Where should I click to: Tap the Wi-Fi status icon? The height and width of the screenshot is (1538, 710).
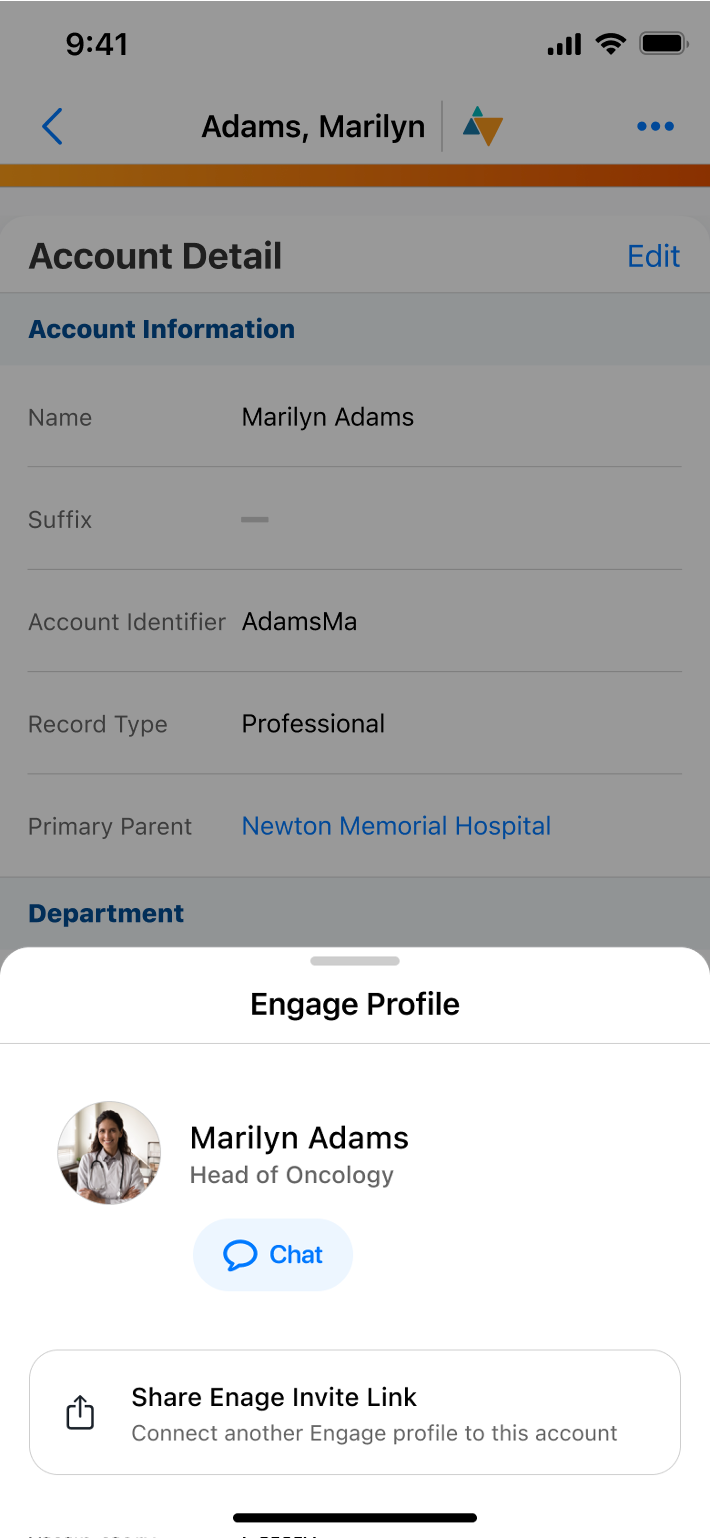609,44
